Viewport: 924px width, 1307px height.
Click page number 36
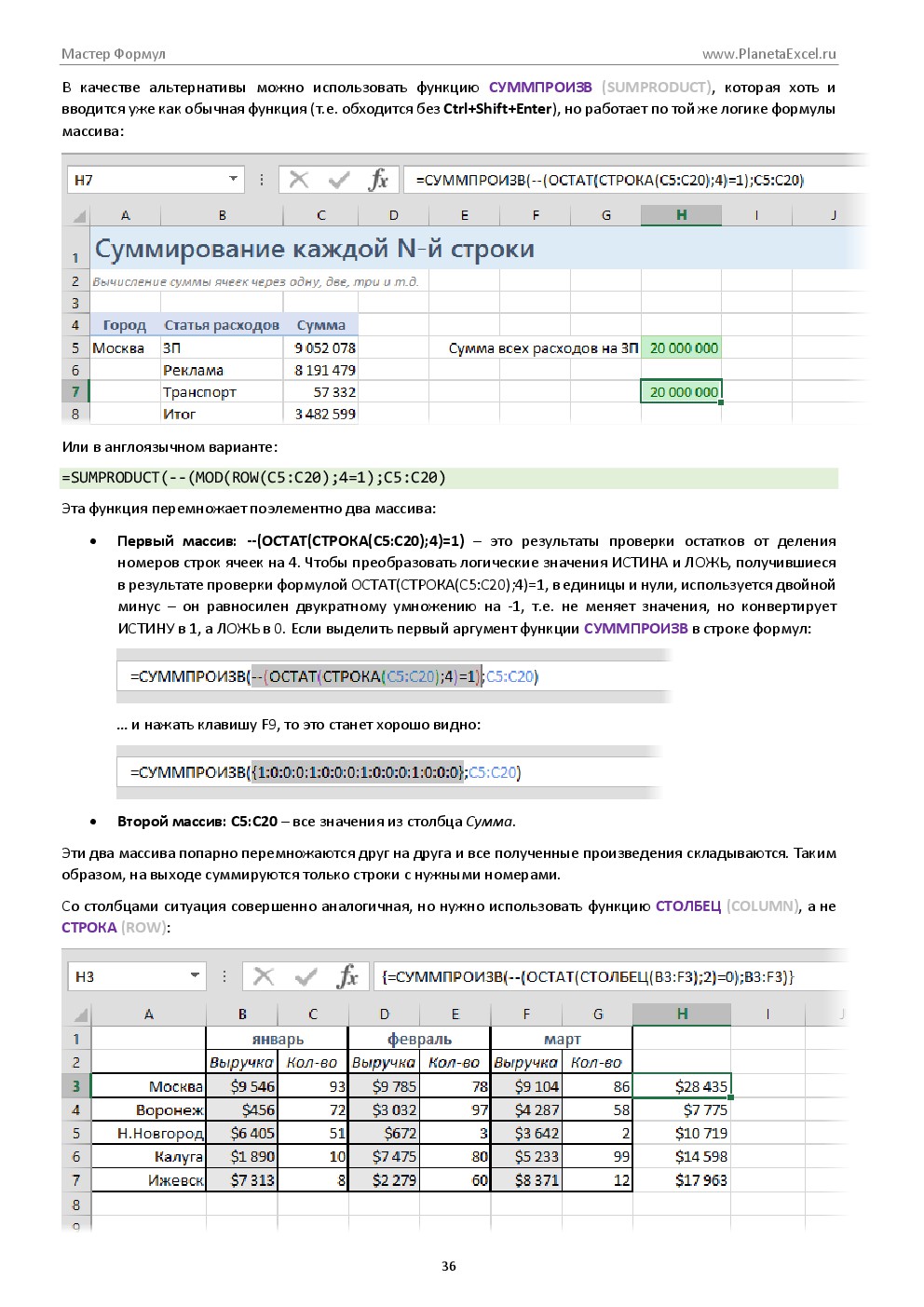449,1266
